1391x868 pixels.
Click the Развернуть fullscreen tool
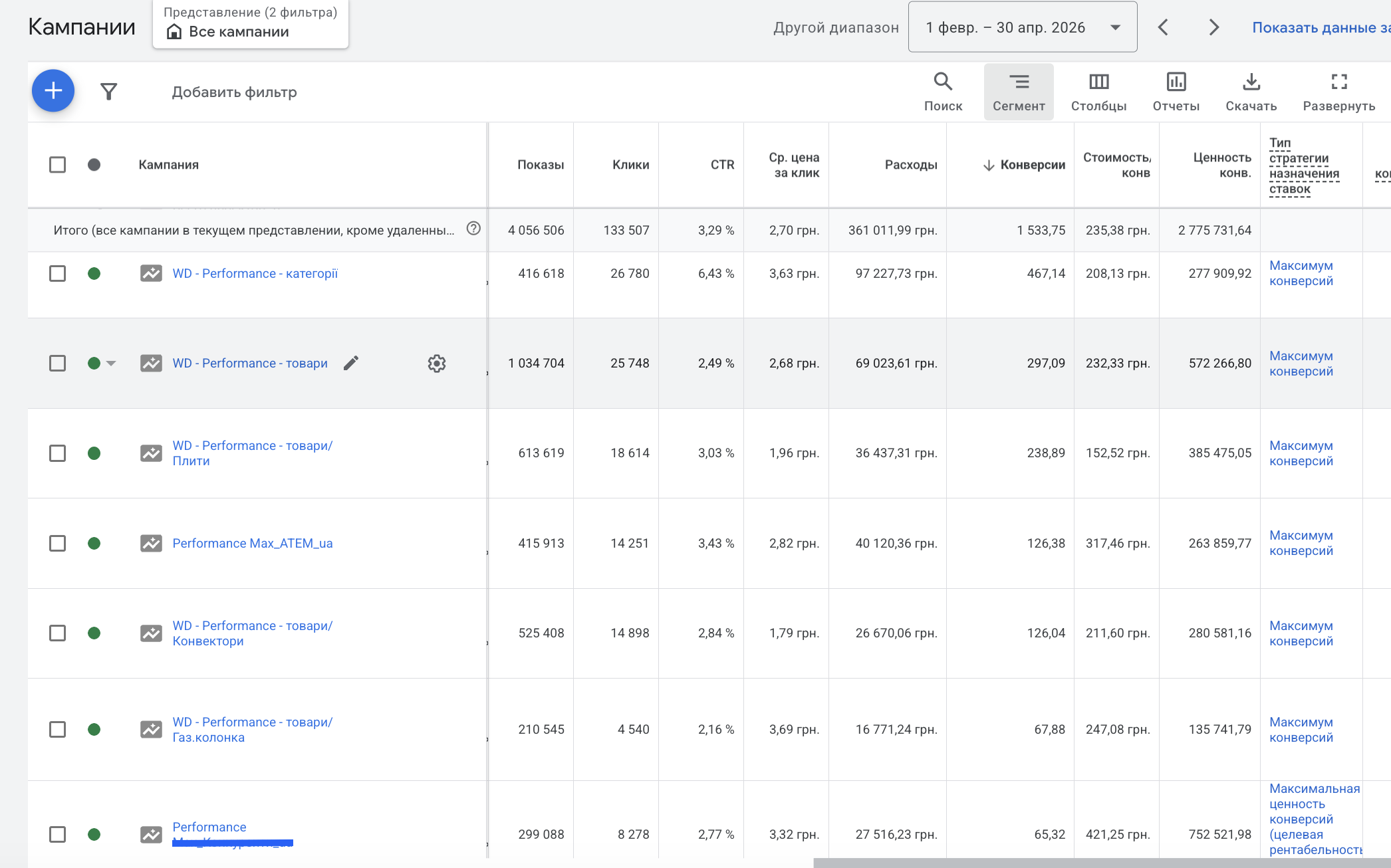point(1338,92)
